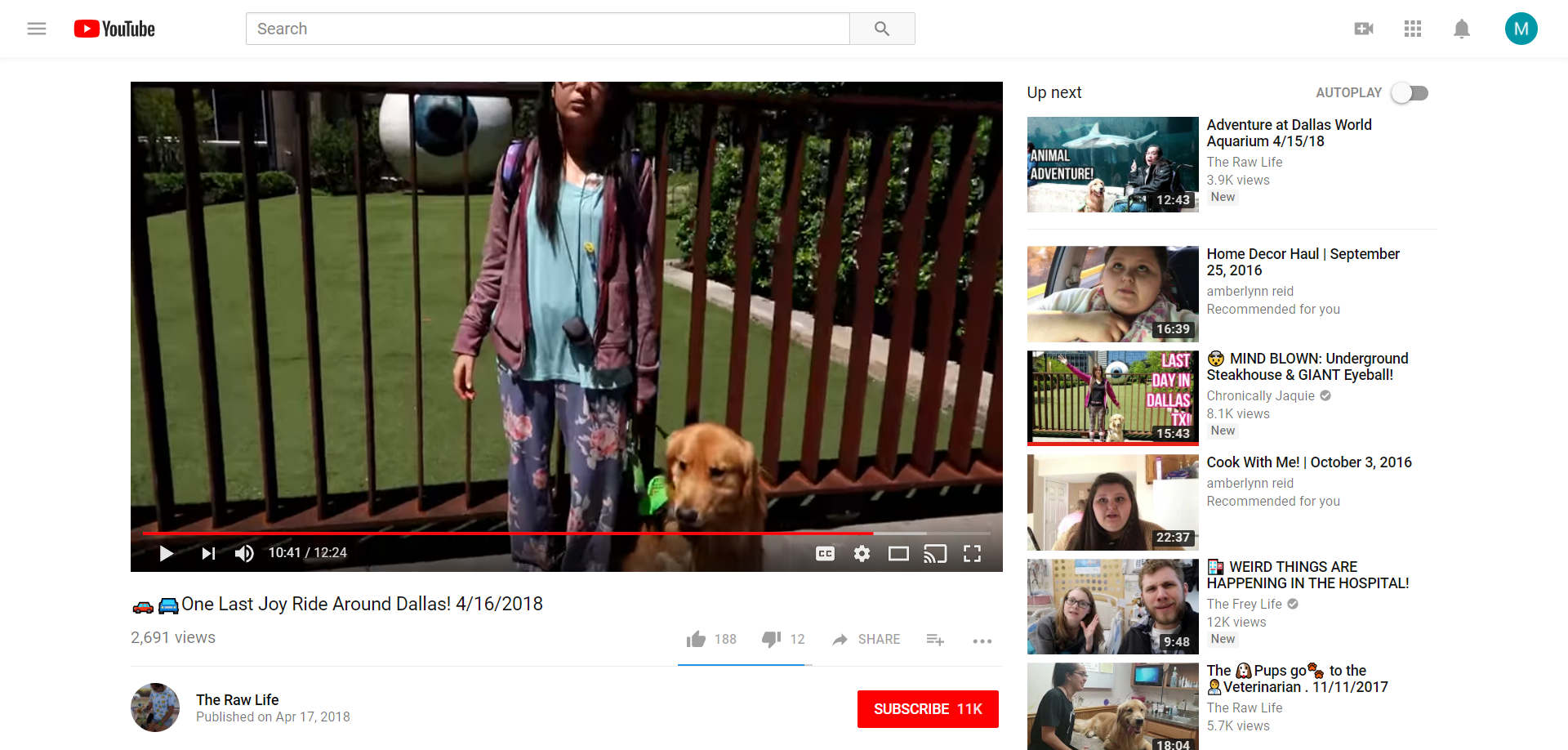Click amberlynn reid under Cook With Me
The width and height of the screenshot is (1568, 750).
(1250, 483)
